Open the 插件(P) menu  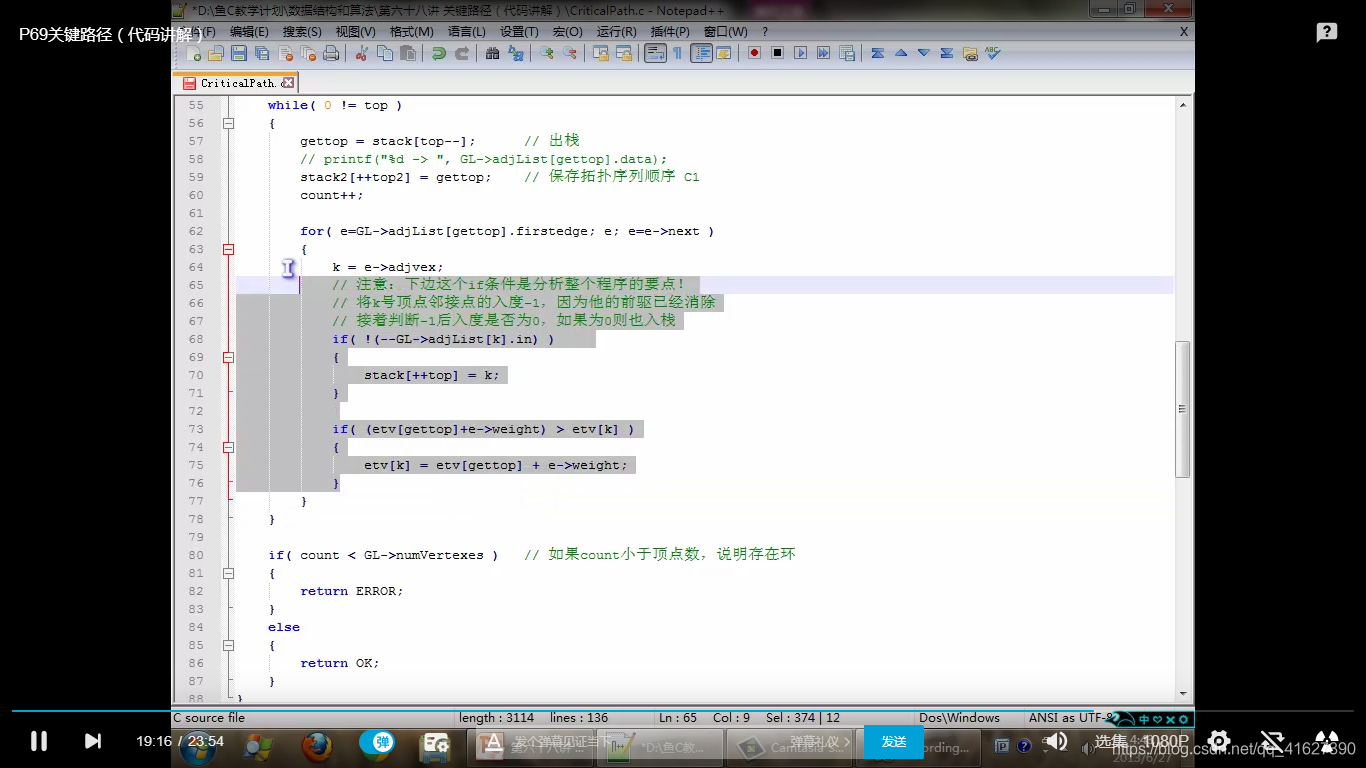point(670,31)
